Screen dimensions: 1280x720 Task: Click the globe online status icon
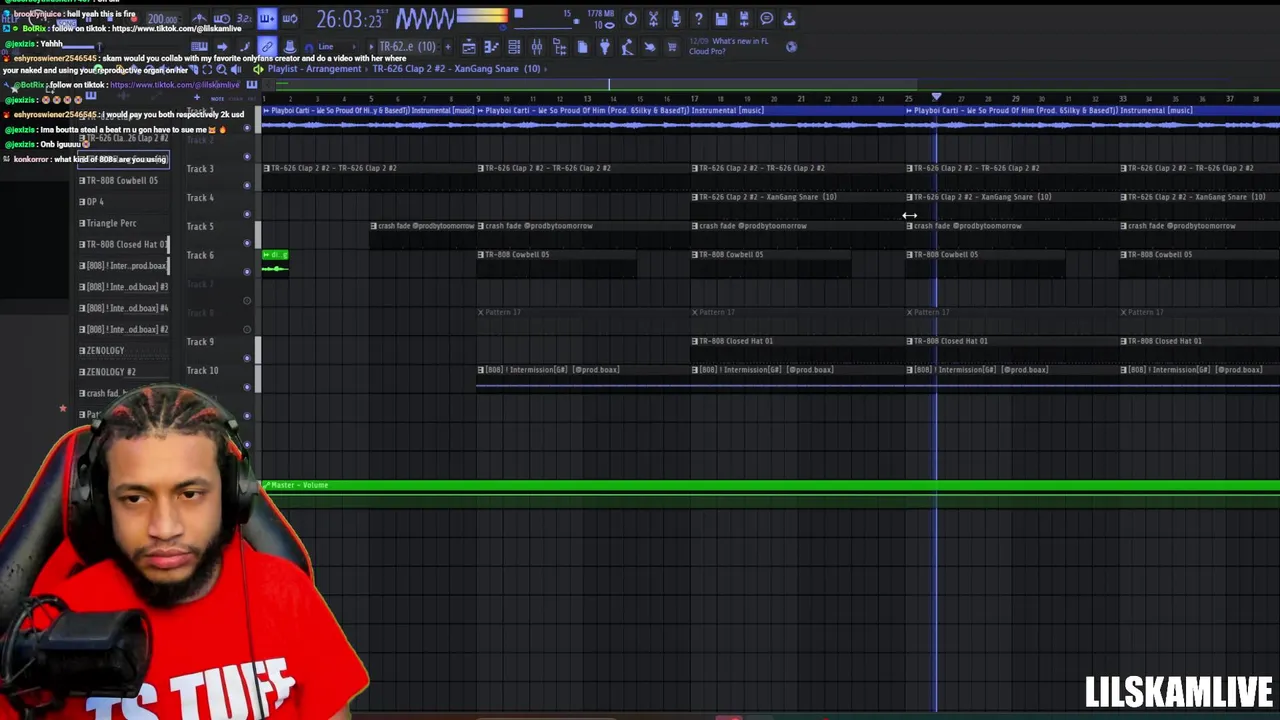tap(791, 47)
